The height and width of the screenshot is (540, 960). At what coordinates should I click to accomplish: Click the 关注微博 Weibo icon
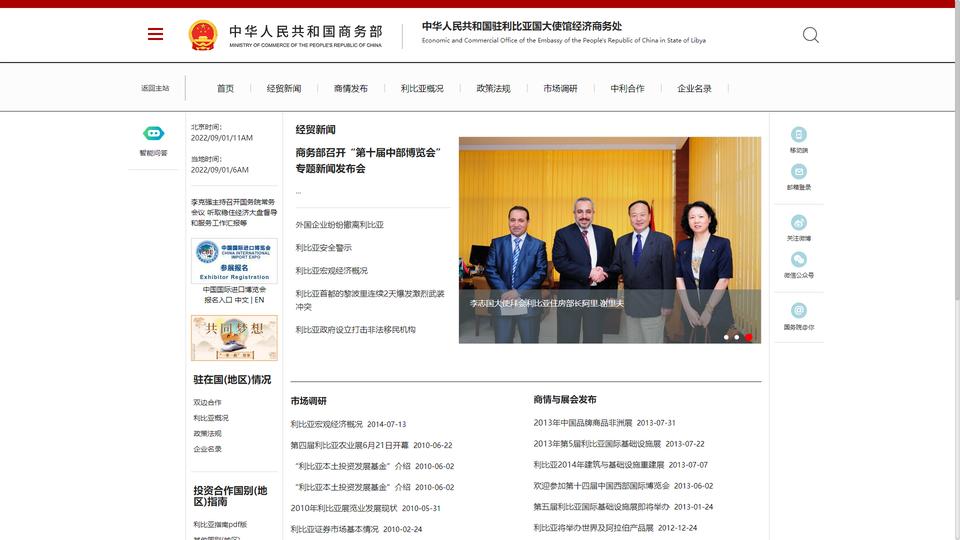coord(798,222)
